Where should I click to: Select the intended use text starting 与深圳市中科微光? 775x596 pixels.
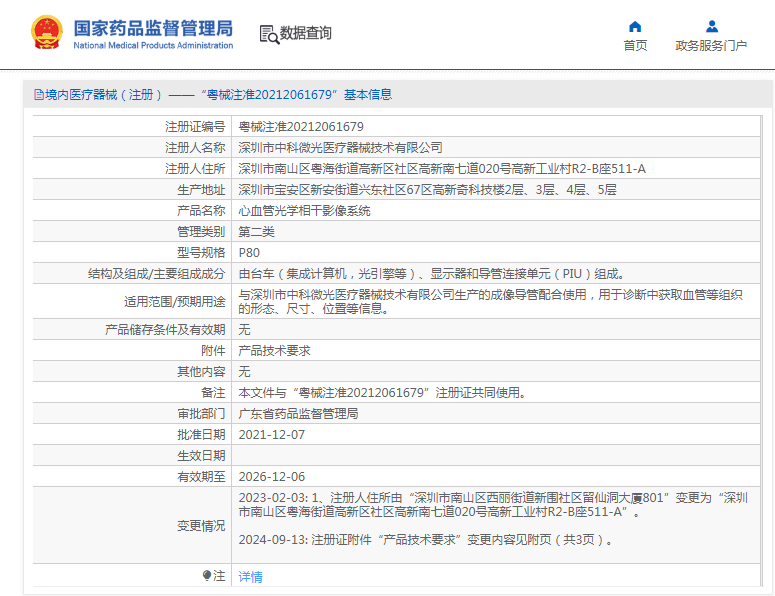coord(490,301)
